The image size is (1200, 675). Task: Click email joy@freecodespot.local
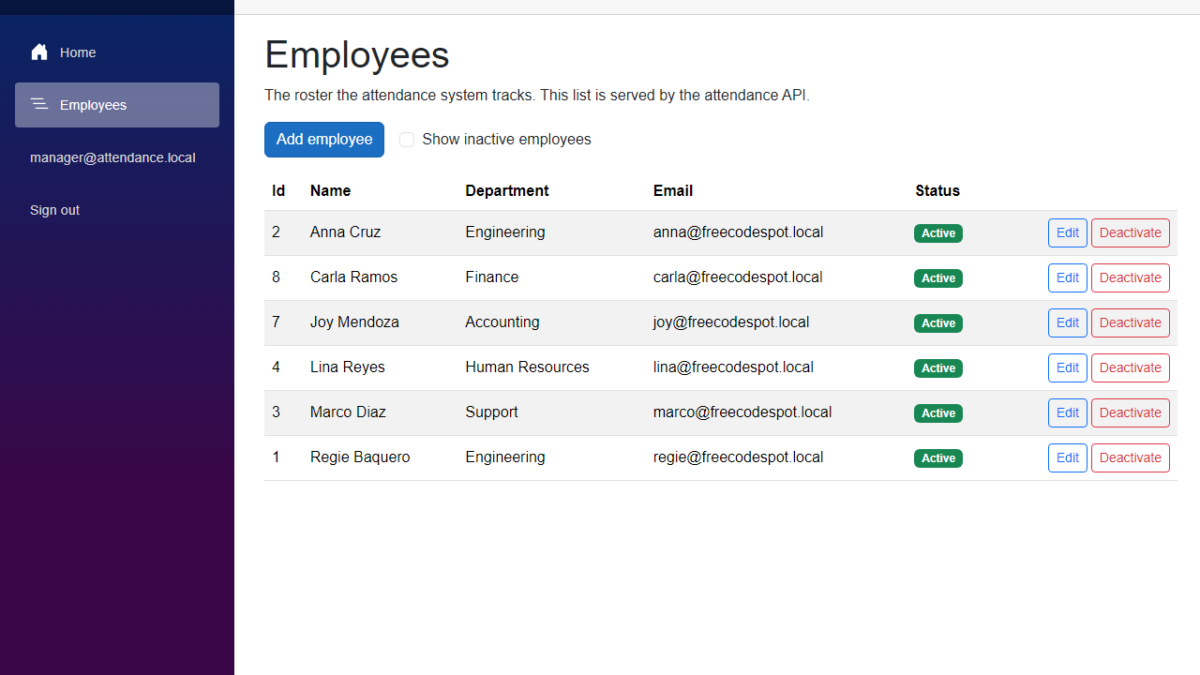click(731, 322)
